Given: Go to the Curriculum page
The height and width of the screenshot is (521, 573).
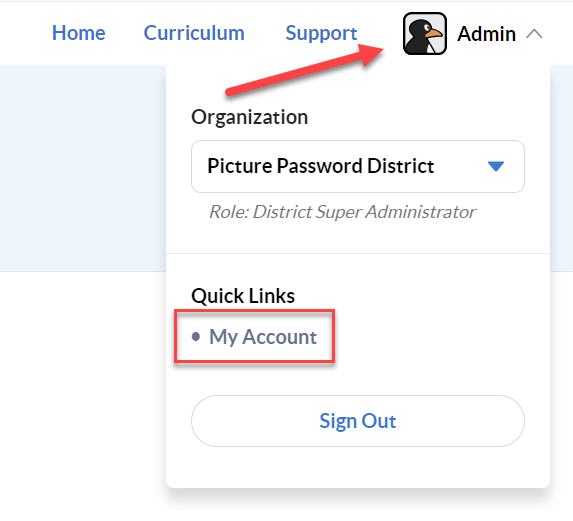Looking at the screenshot, I should tap(194, 33).
